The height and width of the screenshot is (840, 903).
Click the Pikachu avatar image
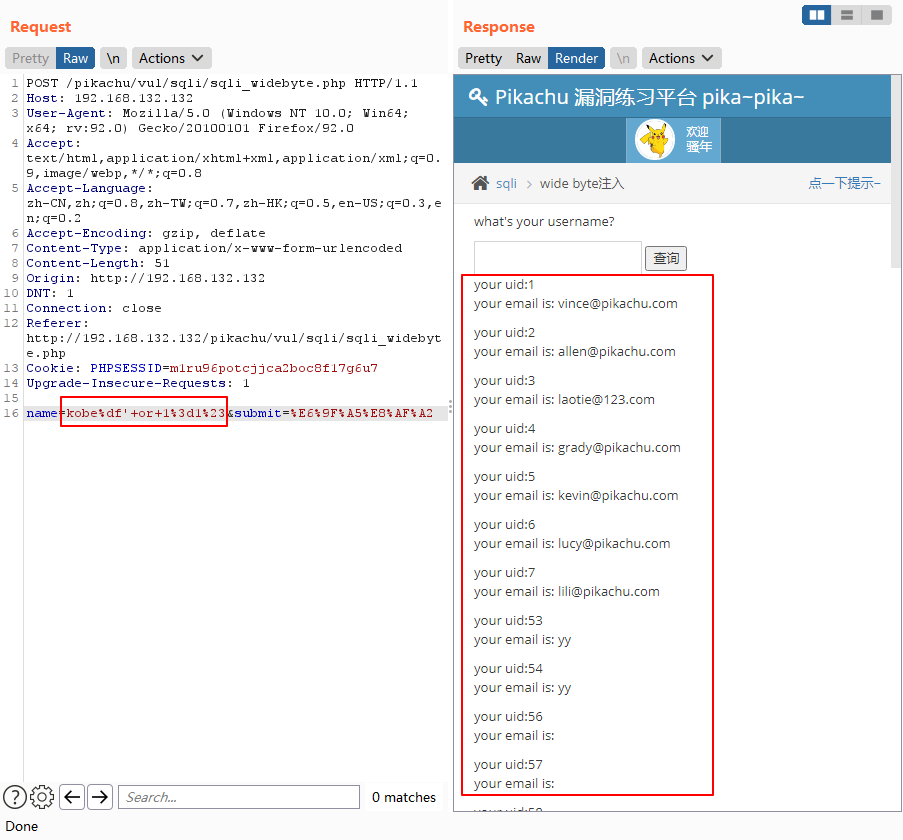click(x=655, y=139)
